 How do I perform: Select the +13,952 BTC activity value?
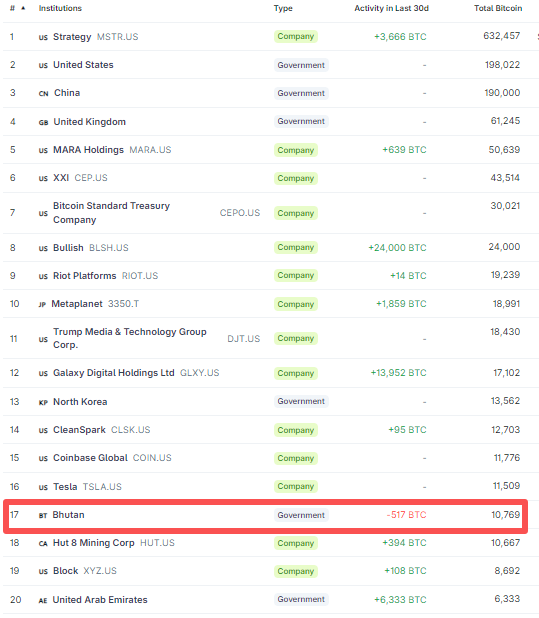(398, 373)
